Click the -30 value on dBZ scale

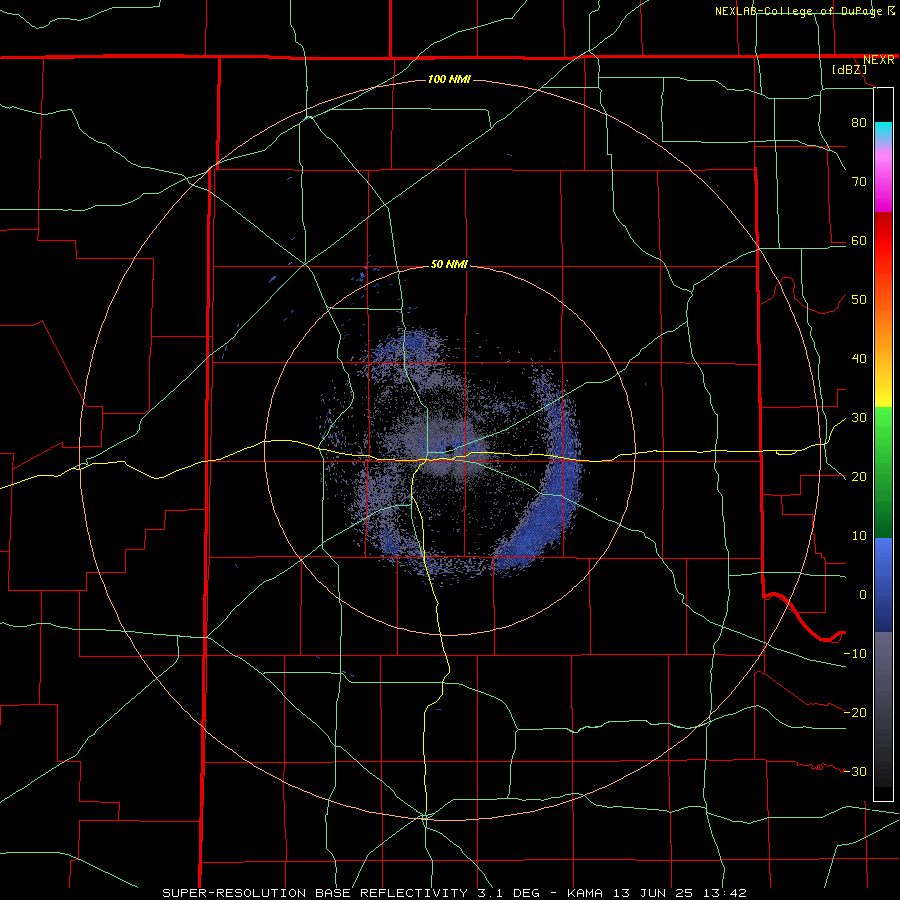click(x=855, y=772)
